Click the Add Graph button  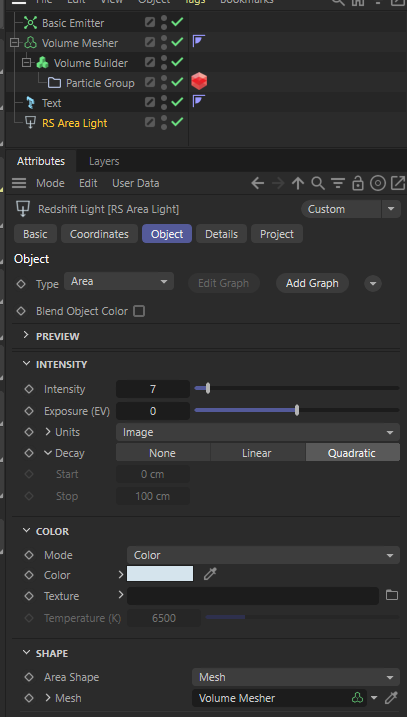tap(312, 283)
